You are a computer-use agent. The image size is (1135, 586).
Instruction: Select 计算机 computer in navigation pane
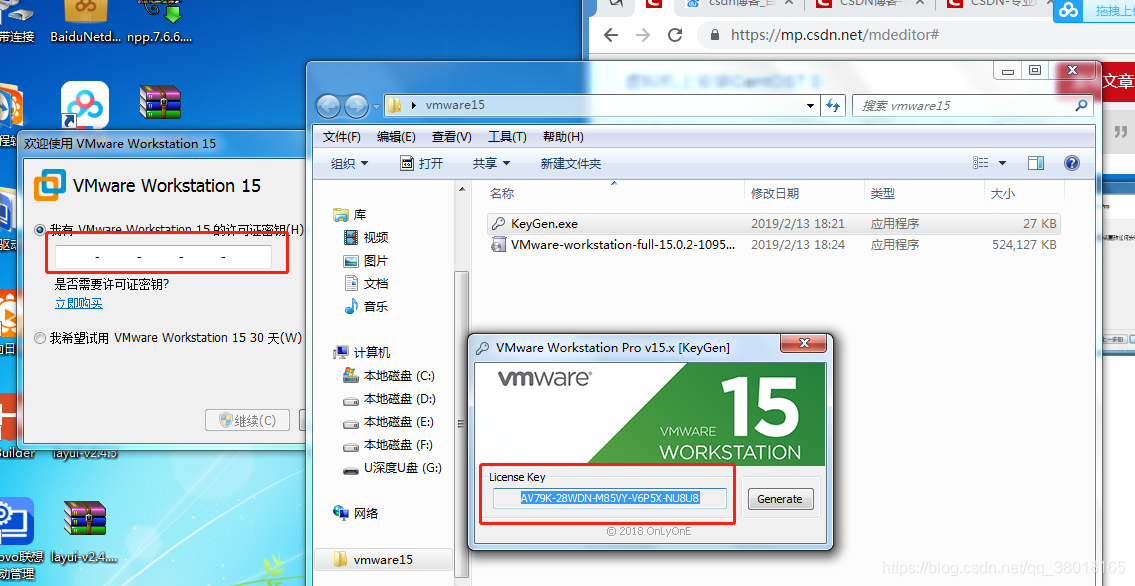362,352
